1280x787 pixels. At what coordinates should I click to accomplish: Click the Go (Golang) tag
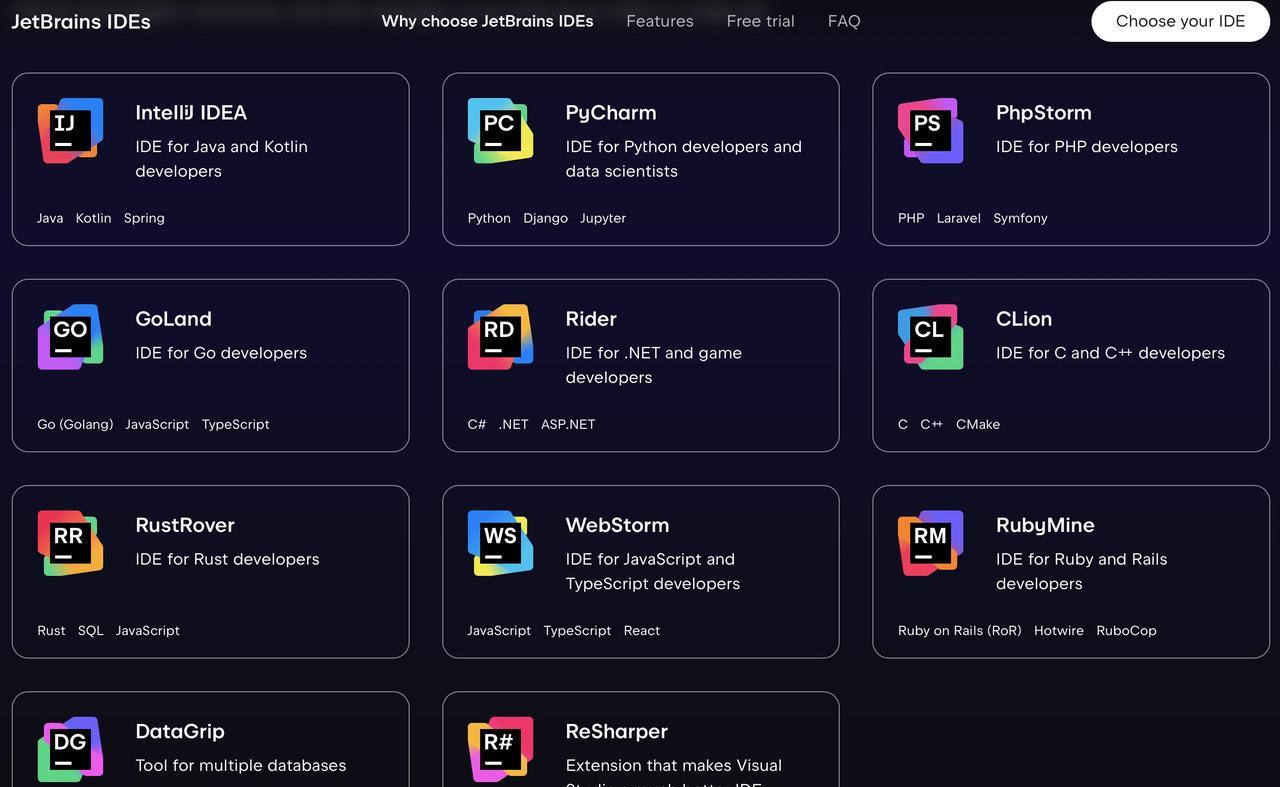coord(75,424)
